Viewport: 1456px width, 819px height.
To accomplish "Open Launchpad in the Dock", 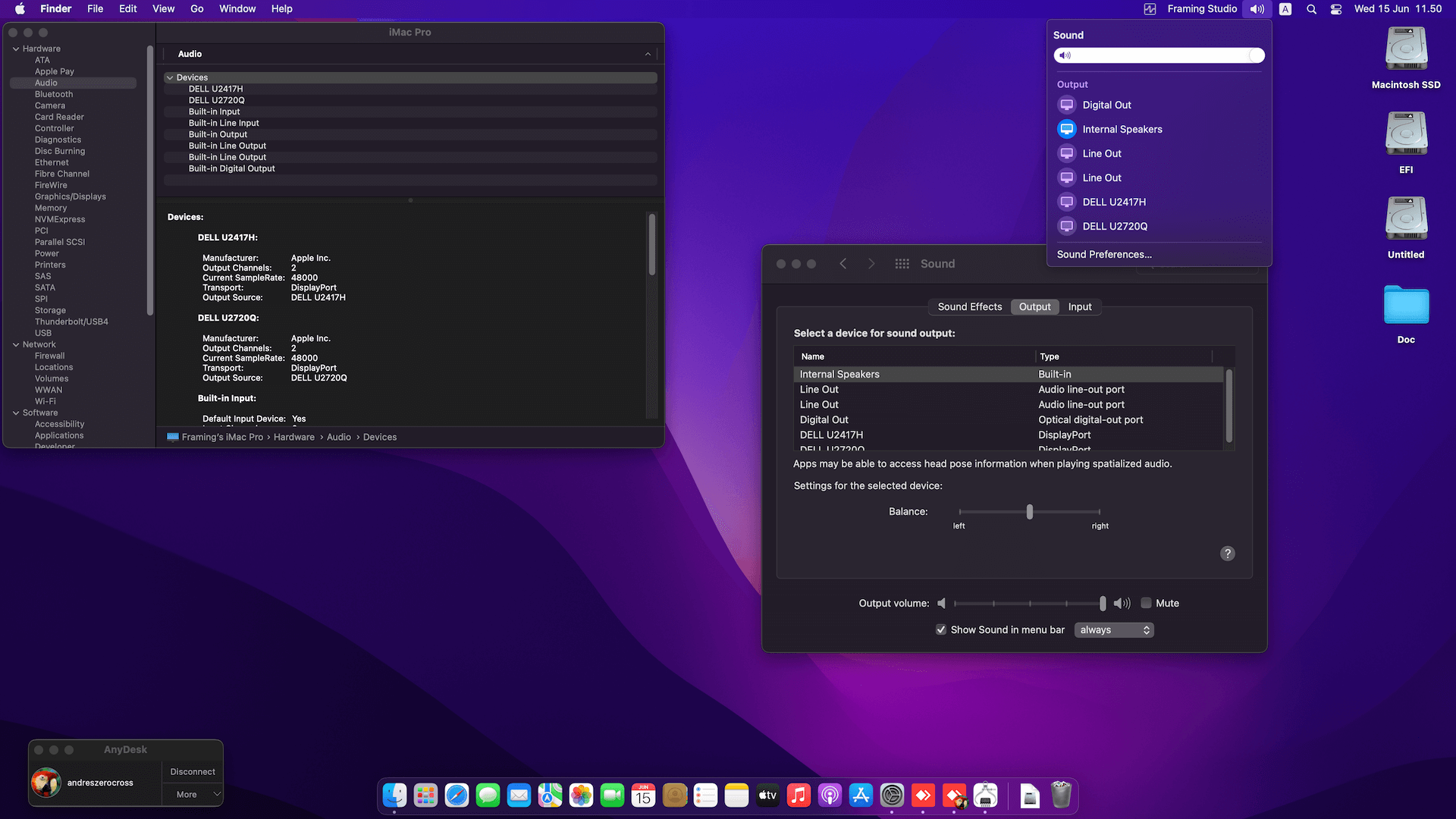I will 425,795.
